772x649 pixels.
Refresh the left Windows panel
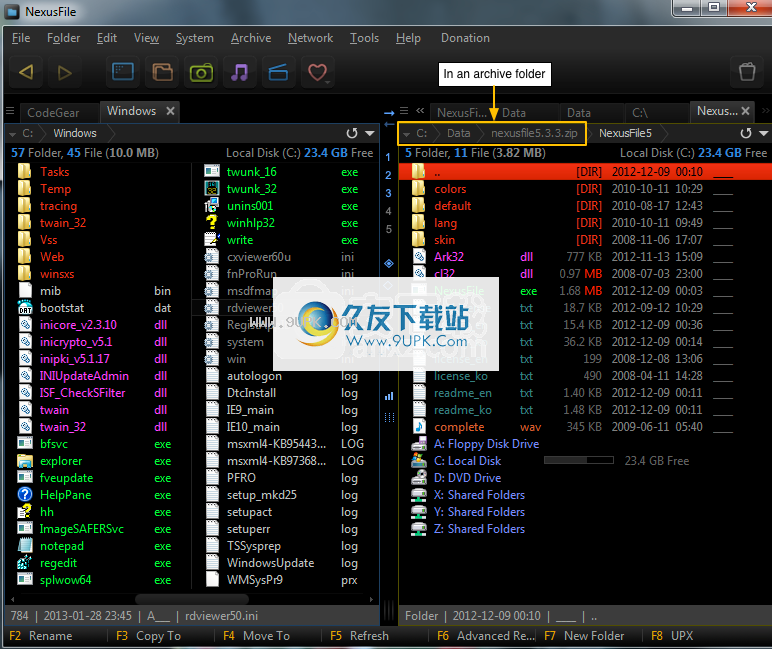point(352,133)
